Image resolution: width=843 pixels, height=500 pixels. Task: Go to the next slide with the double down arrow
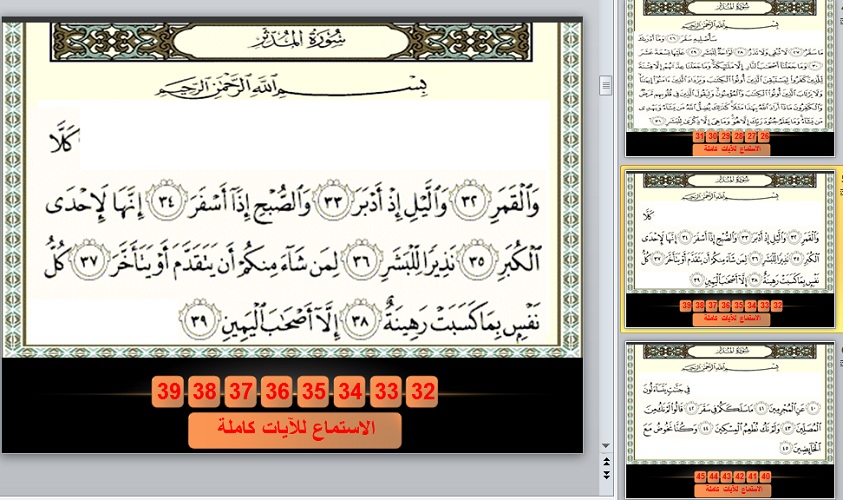tap(606, 475)
